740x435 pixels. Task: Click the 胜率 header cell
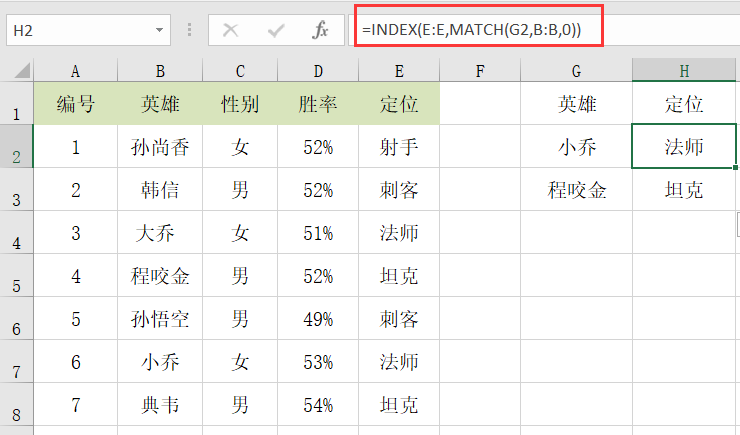[x=318, y=104]
